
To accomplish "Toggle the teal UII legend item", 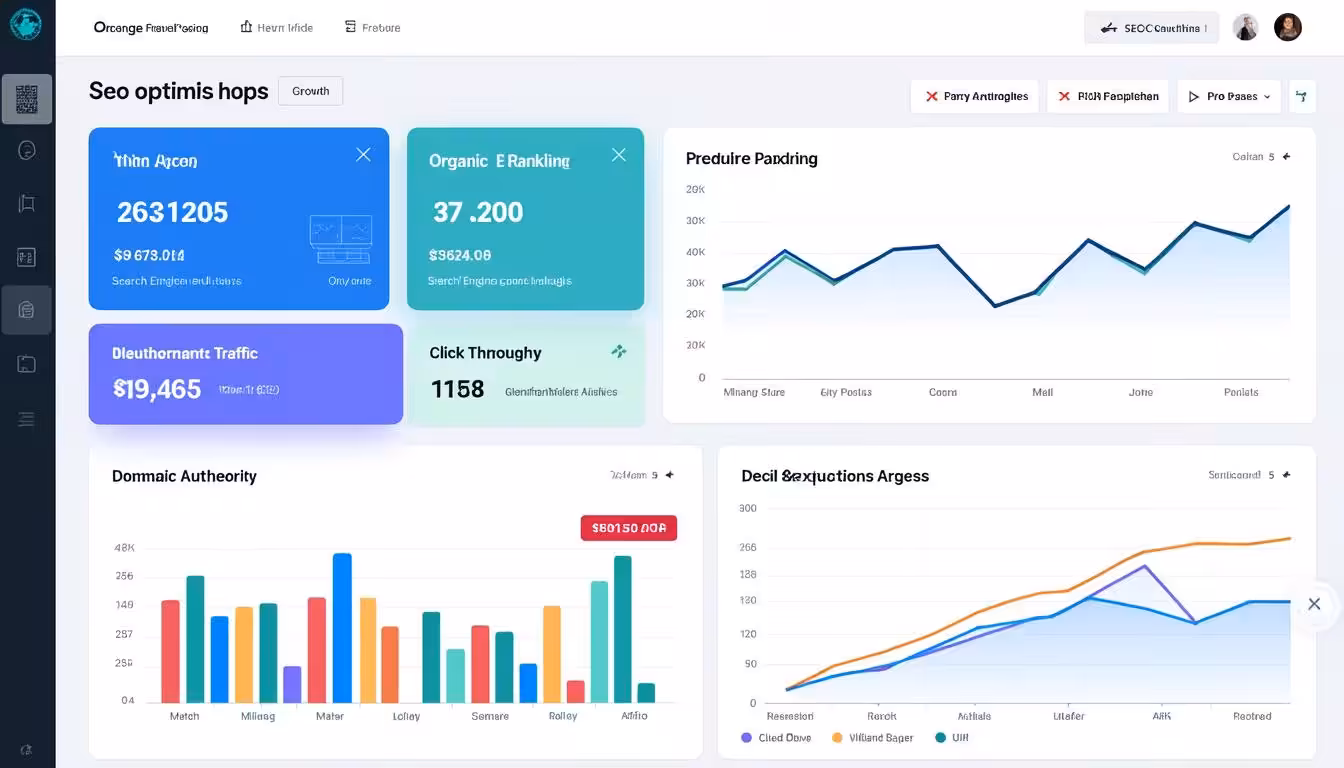I will pos(951,738).
